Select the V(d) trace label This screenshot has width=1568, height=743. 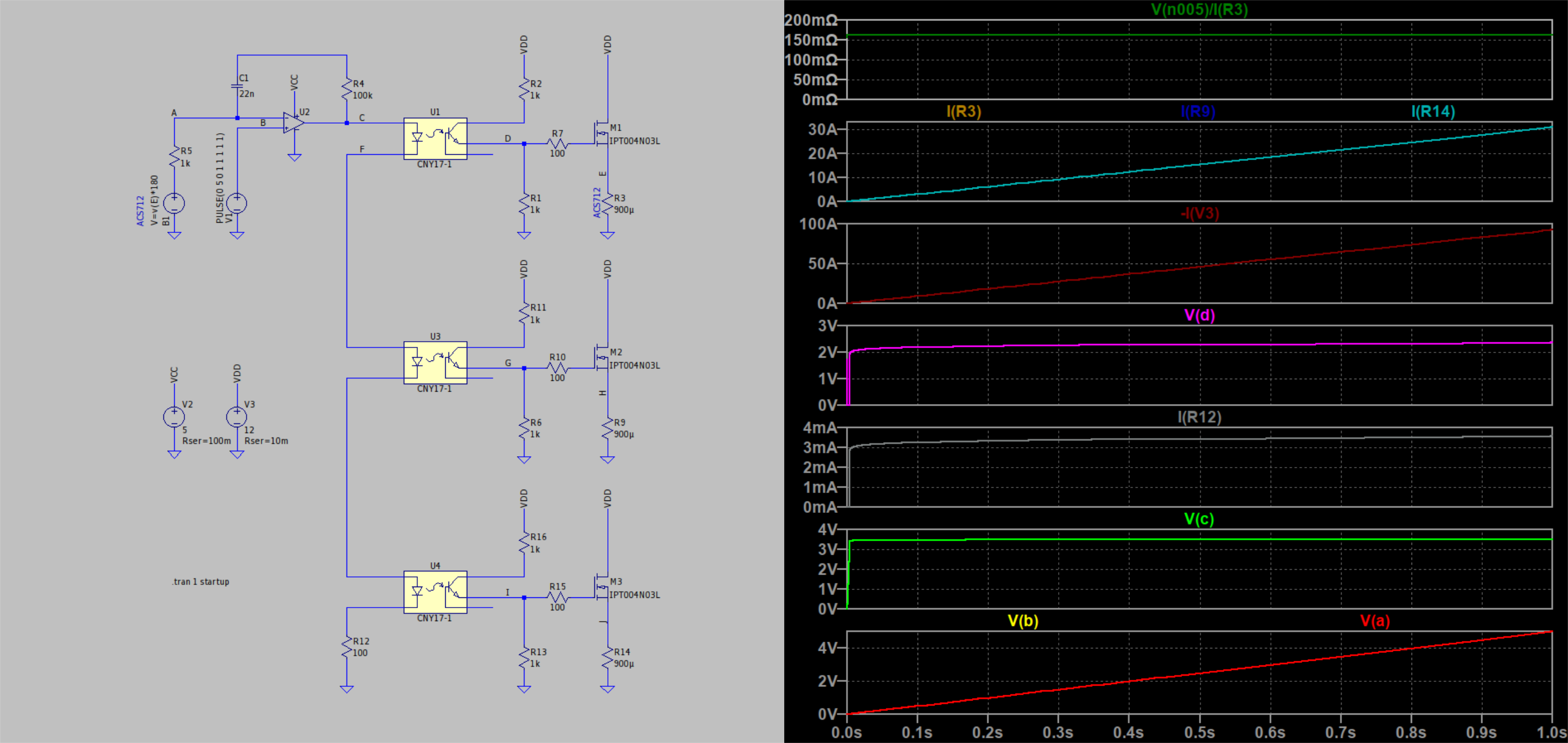[x=1199, y=315]
